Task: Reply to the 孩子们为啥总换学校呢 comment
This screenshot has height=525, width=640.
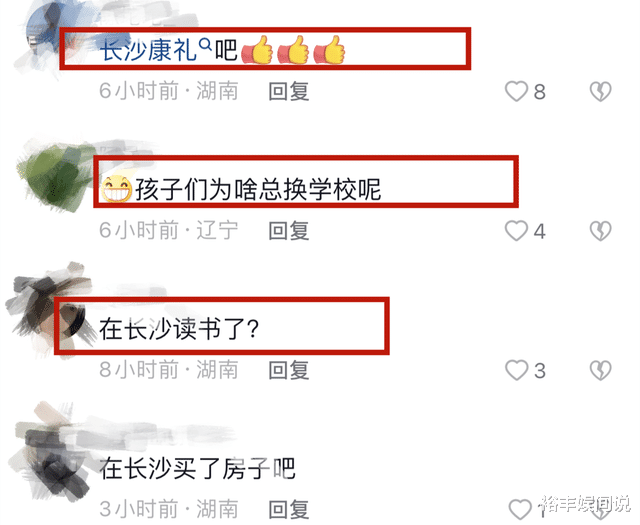Action: click(x=289, y=231)
